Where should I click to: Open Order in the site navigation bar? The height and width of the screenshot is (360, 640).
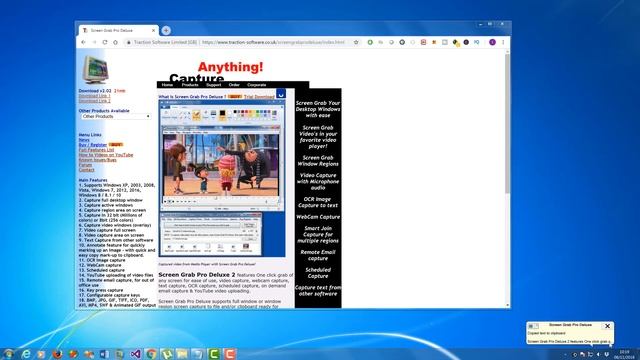click(x=234, y=85)
